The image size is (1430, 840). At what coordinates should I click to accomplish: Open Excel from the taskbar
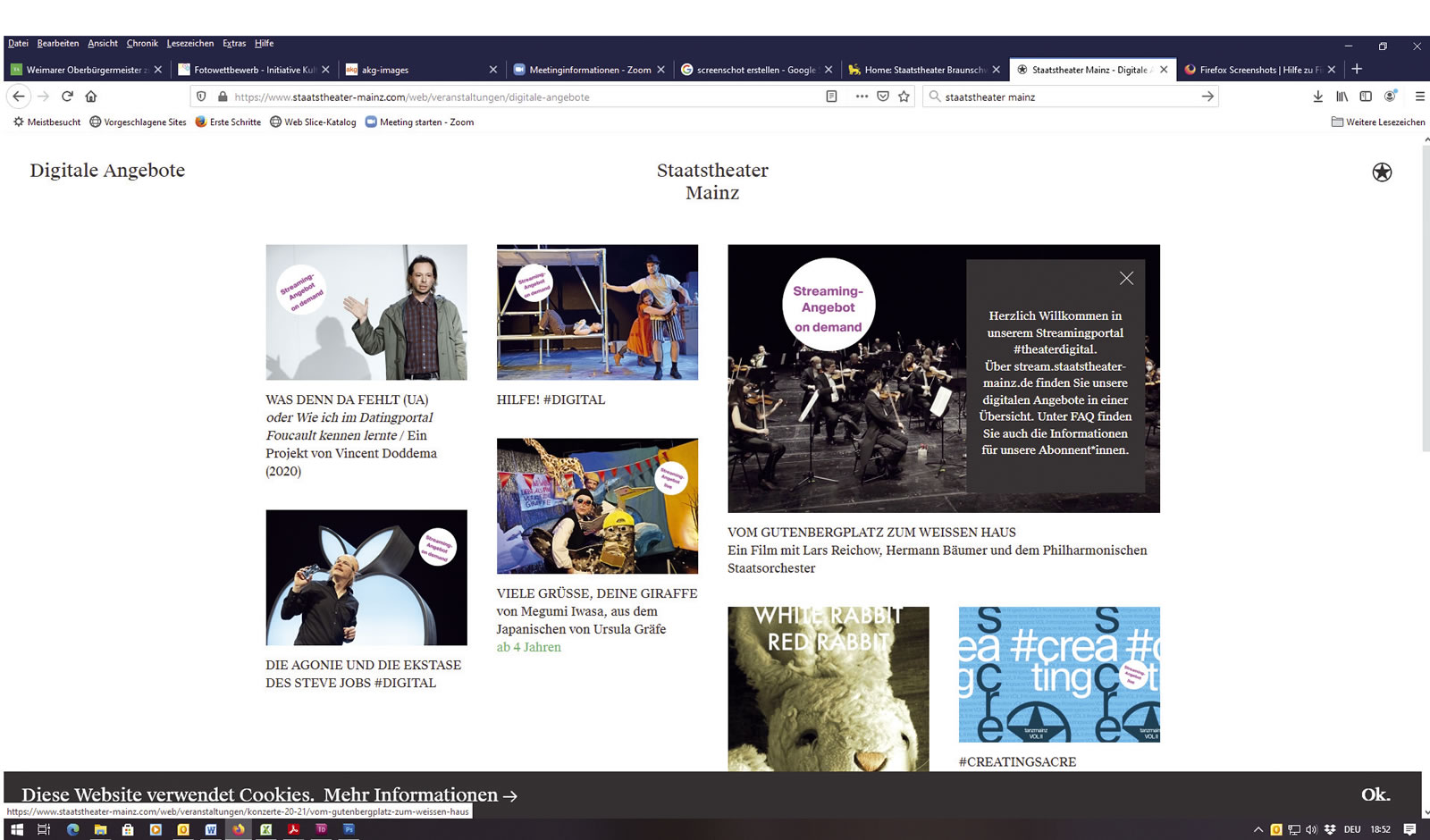pyautogui.click(x=265, y=829)
